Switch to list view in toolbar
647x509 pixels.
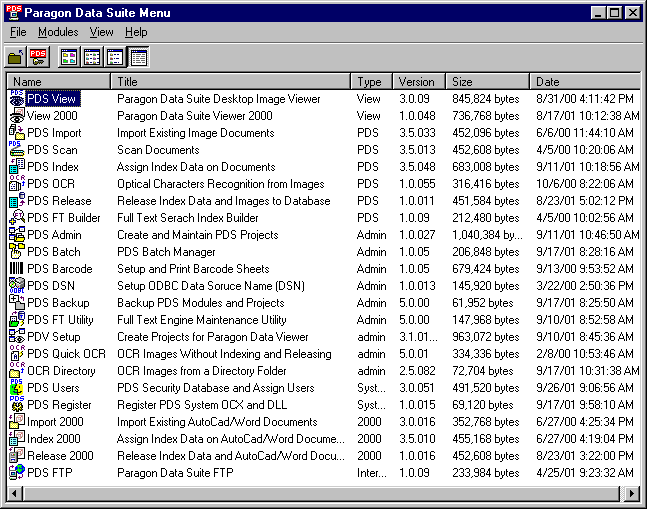115,57
